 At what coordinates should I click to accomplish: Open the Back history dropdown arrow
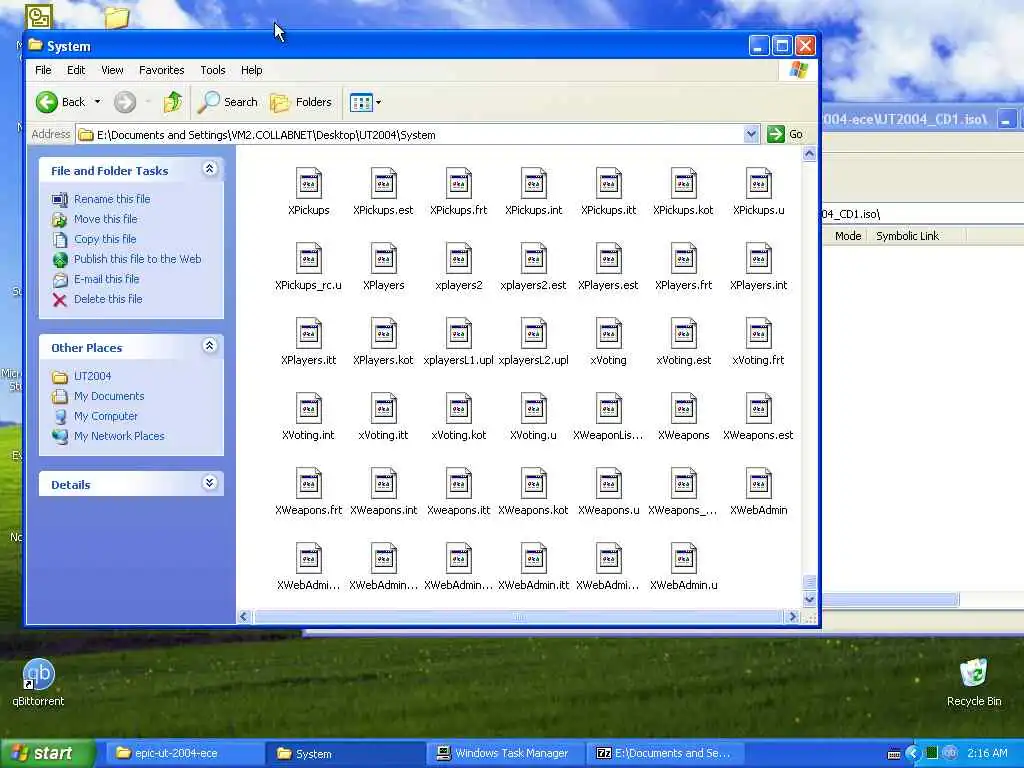[x=97, y=102]
